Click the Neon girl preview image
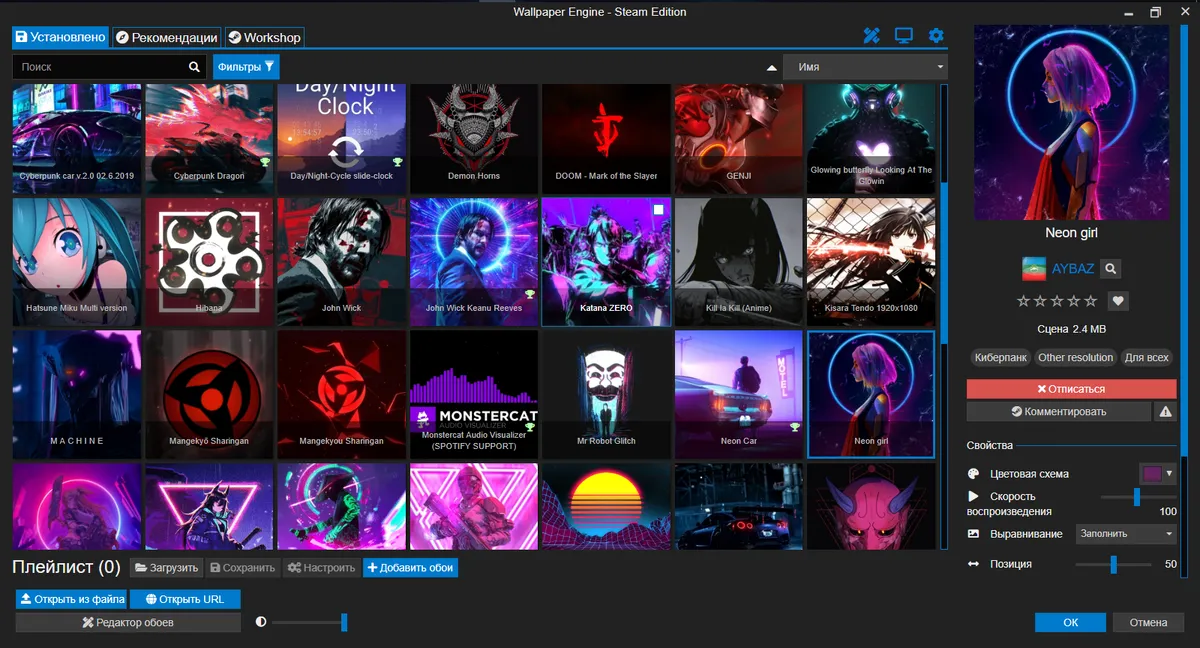 point(1071,121)
